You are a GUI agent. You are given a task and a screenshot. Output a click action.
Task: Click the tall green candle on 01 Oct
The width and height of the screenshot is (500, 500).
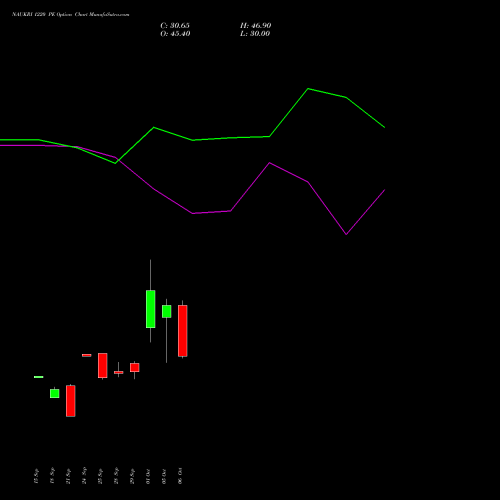click(150, 309)
